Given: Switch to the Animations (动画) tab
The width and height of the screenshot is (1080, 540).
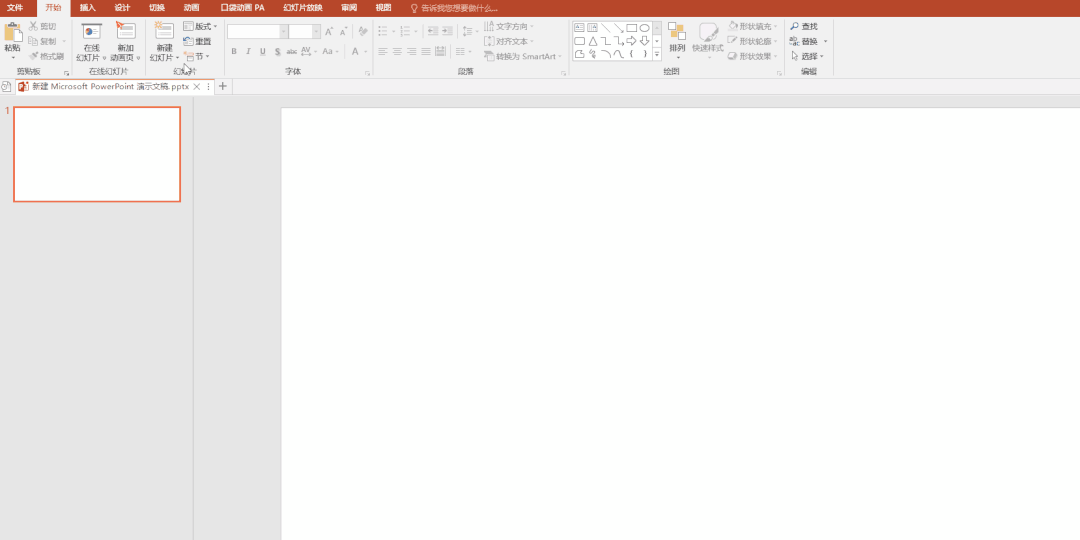Looking at the screenshot, I should pyautogui.click(x=192, y=8).
